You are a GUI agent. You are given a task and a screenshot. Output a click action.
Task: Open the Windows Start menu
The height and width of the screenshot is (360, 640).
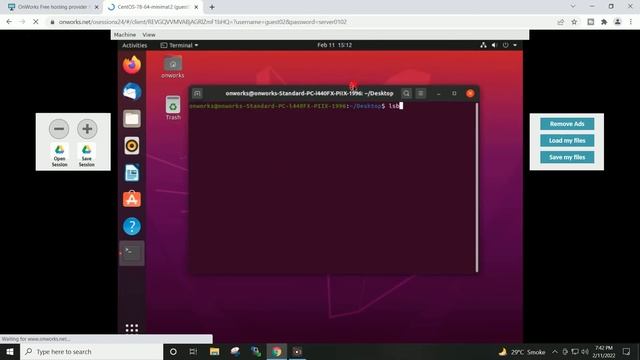(x=10, y=351)
